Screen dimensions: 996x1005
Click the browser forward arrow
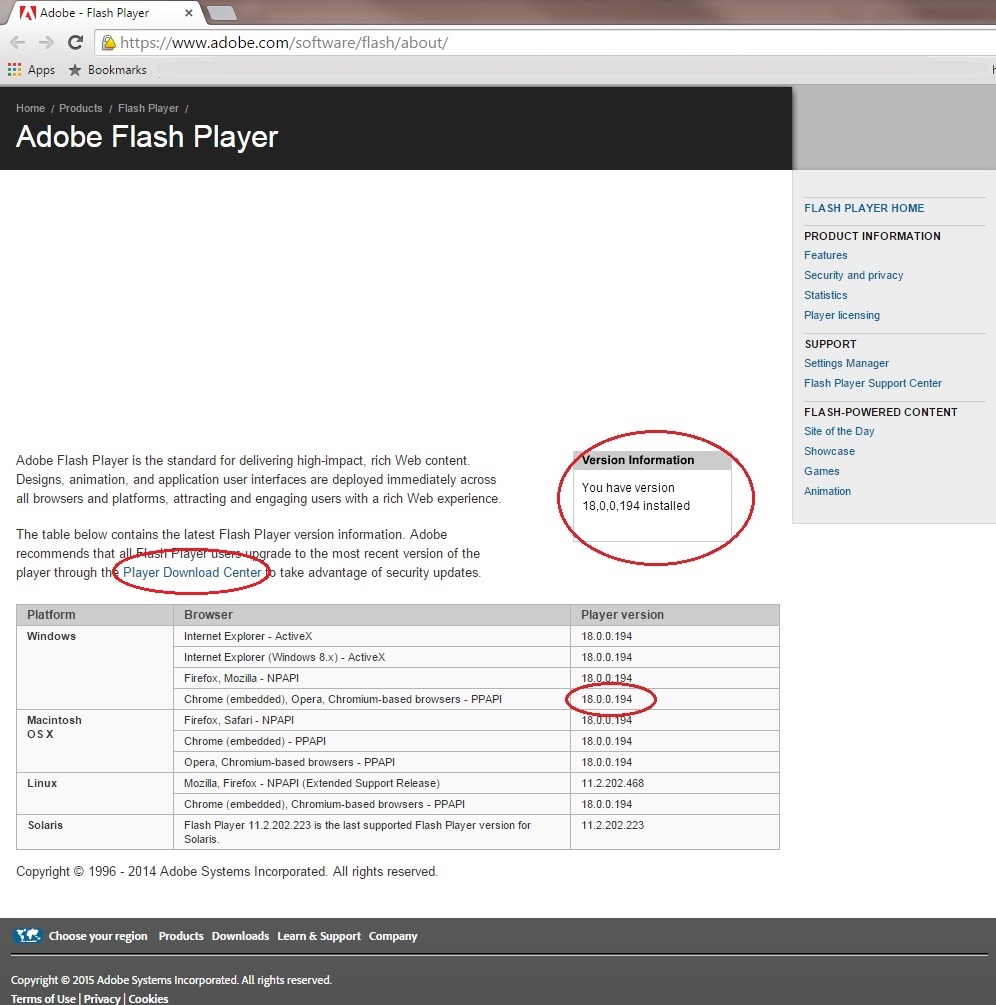click(46, 43)
